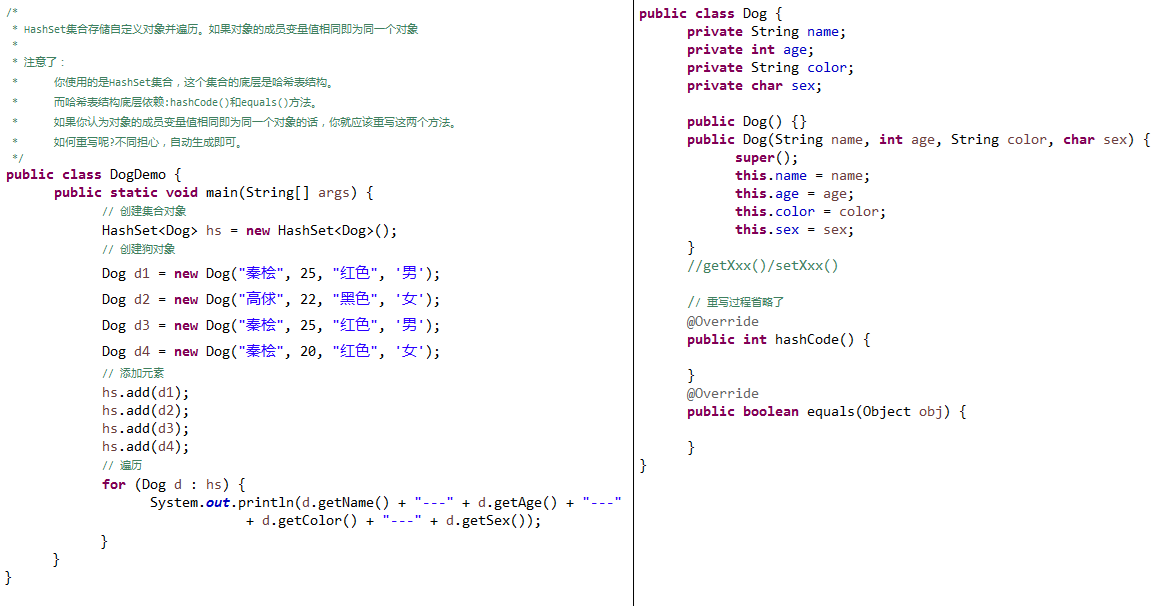This screenshot has width=1170, height=606.
Task: Click the main method signature line
Action: [x=213, y=193]
